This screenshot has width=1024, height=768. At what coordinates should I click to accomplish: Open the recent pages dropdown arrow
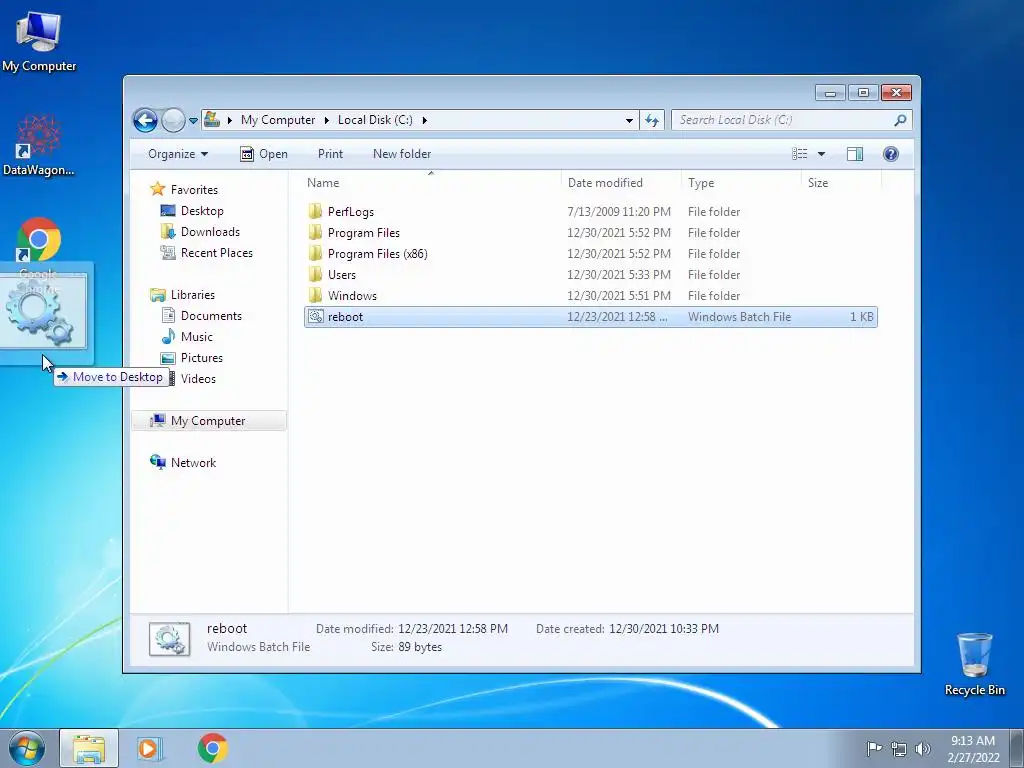(x=193, y=121)
